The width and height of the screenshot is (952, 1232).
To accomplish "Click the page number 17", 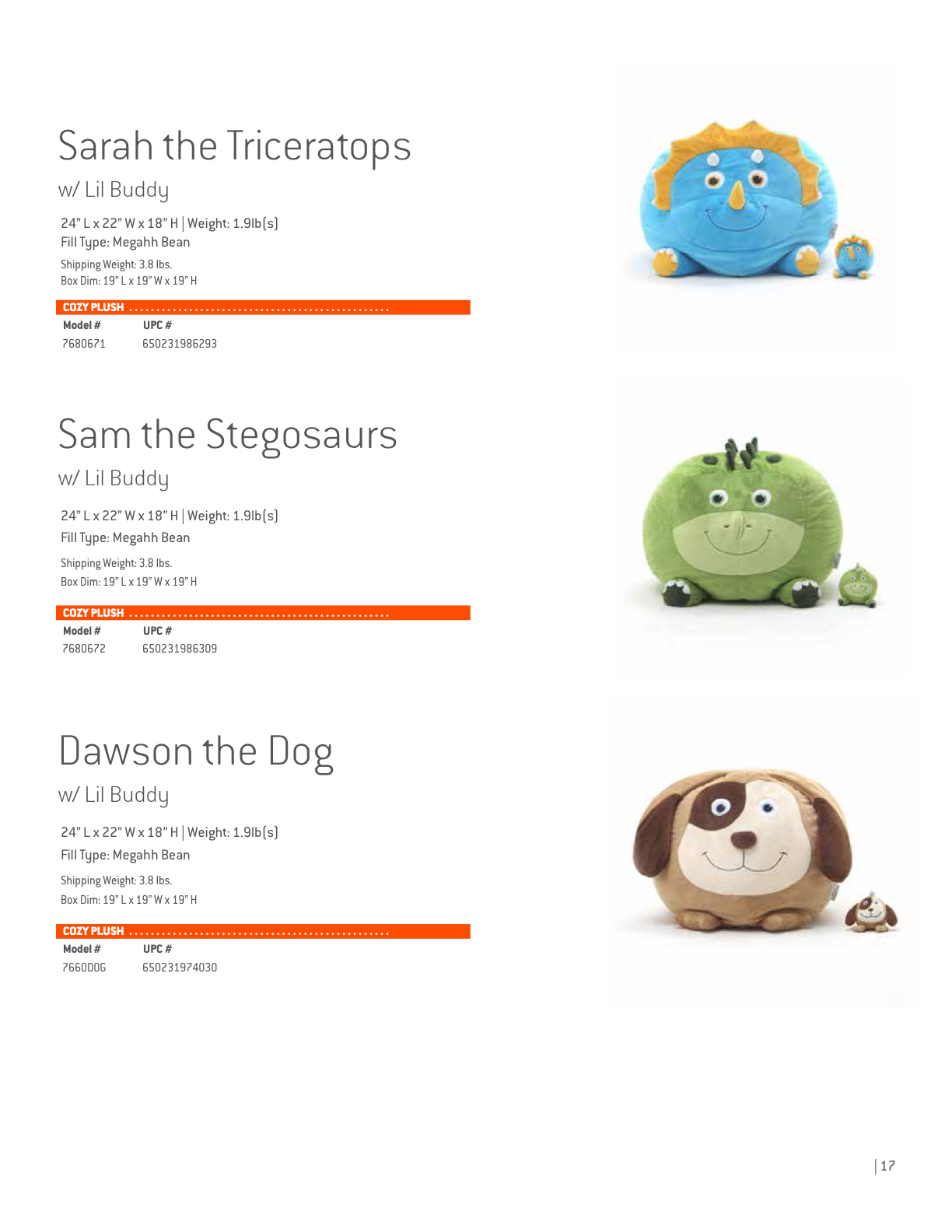I will coord(887,1166).
